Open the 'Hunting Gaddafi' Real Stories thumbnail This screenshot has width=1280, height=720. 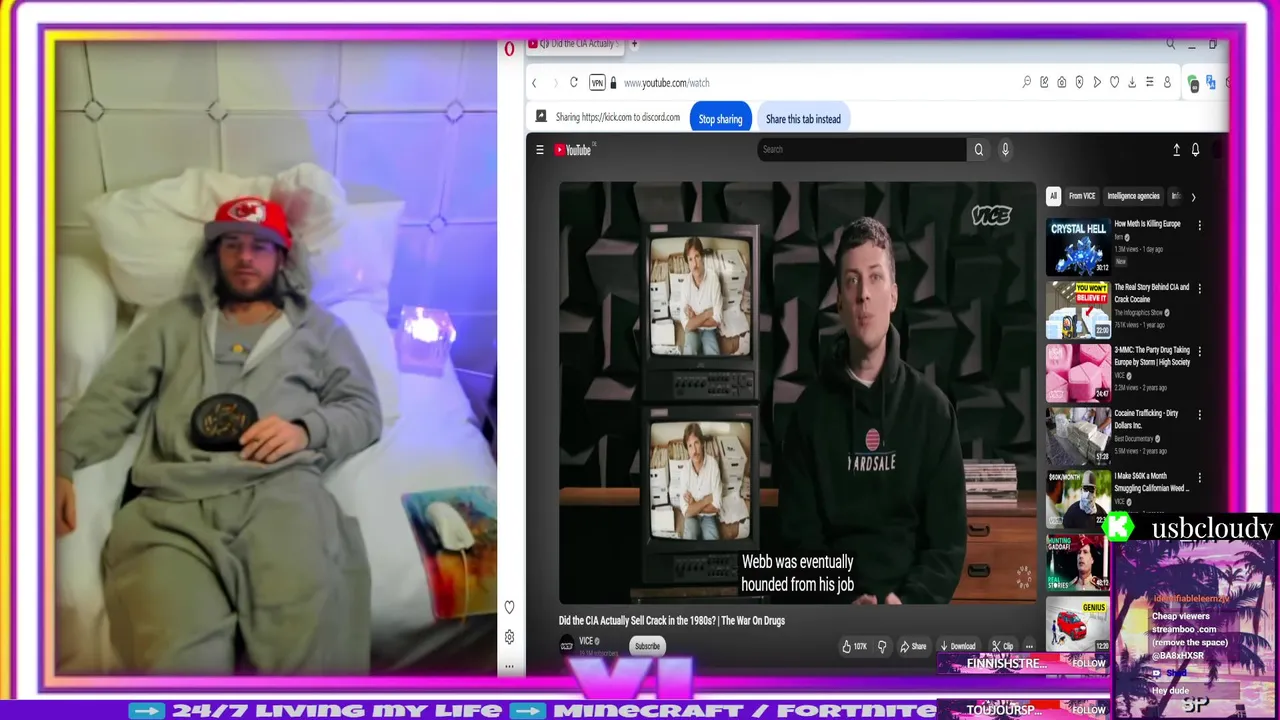tap(1077, 562)
